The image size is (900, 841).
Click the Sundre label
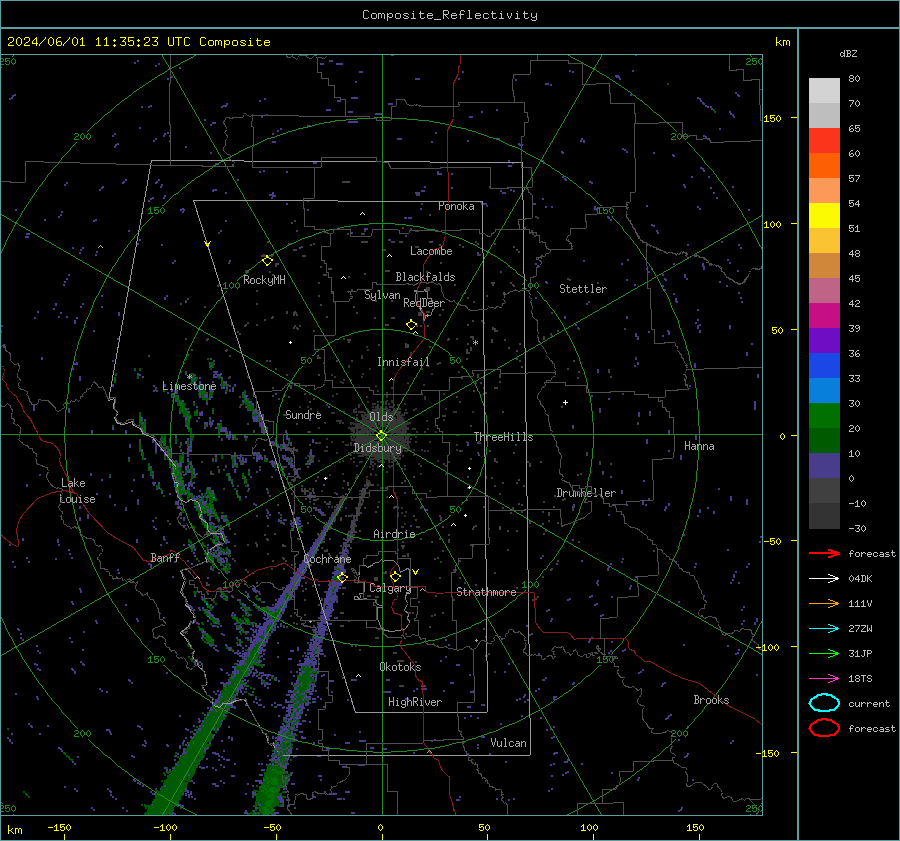(303, 415)
